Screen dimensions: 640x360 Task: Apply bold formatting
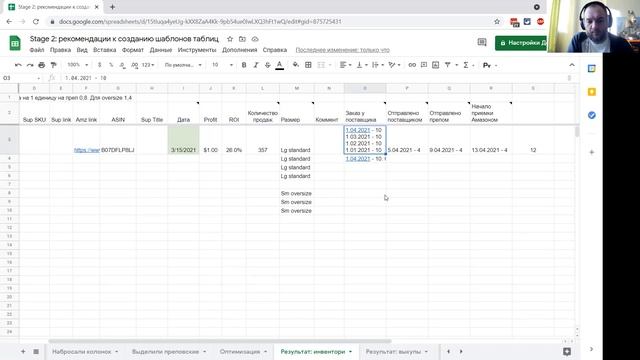pos(244,65)
